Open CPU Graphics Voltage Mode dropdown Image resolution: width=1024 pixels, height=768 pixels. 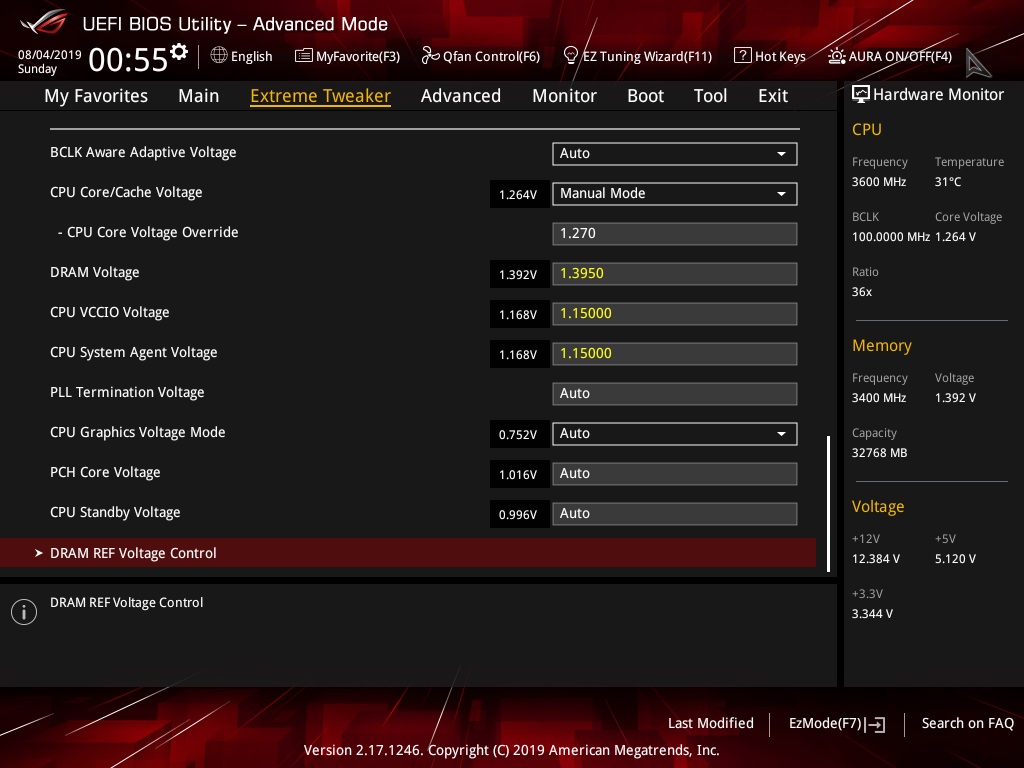[675, 434]
